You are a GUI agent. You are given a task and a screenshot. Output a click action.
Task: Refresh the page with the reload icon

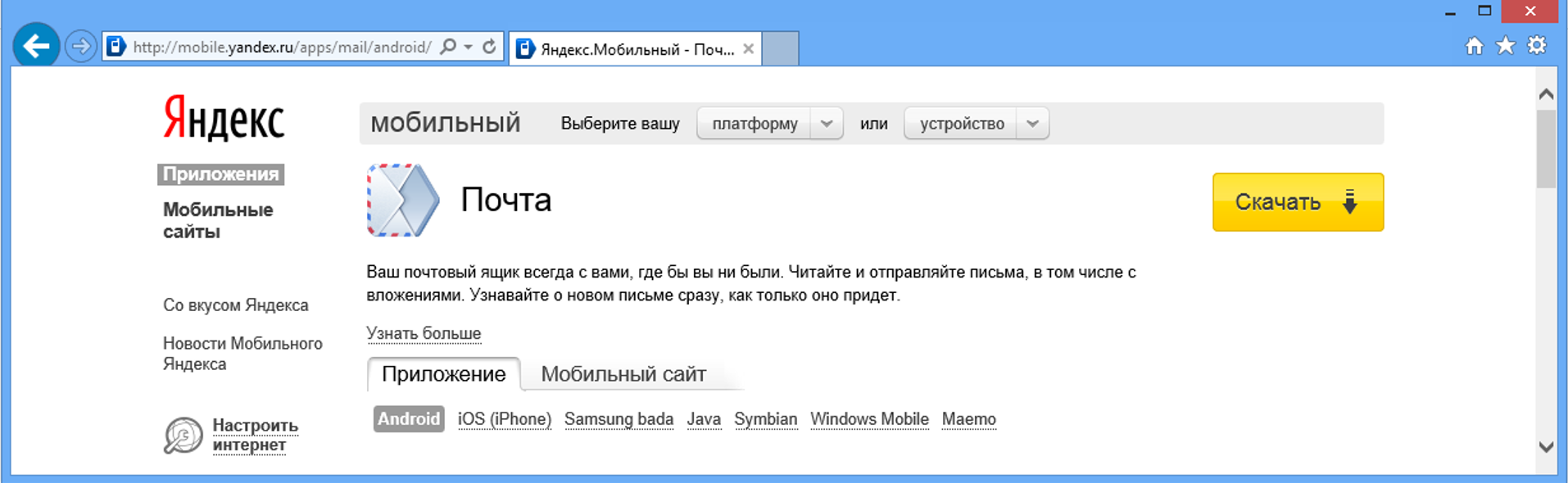coord(489,47)
